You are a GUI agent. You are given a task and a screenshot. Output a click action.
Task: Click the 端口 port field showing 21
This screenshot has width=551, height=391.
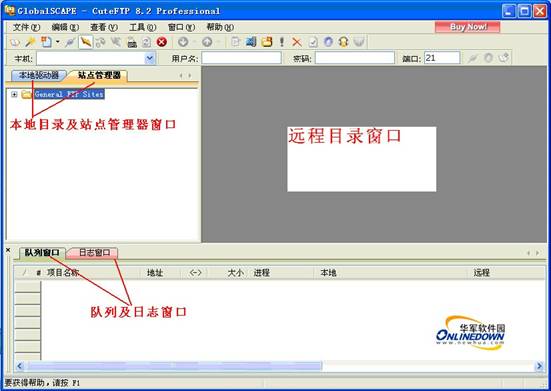(442, 58)
